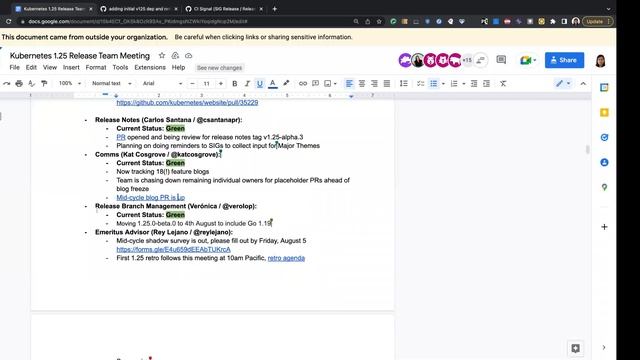This screenshot has width=640, height=360.
Task: Open line and paragraph spacing
Action: pyautogui.click(x=404, y=83)
